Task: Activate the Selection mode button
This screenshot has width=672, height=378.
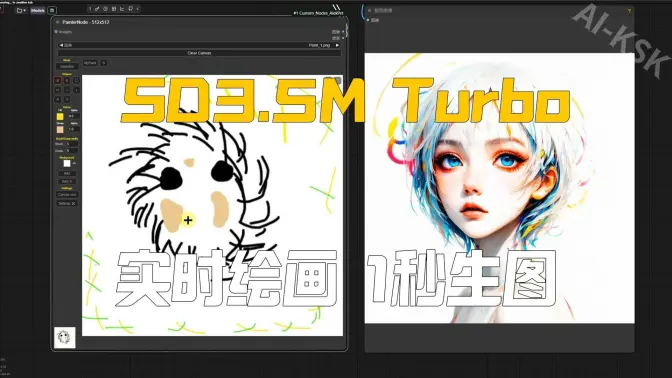Action: [x=67, y=66]
